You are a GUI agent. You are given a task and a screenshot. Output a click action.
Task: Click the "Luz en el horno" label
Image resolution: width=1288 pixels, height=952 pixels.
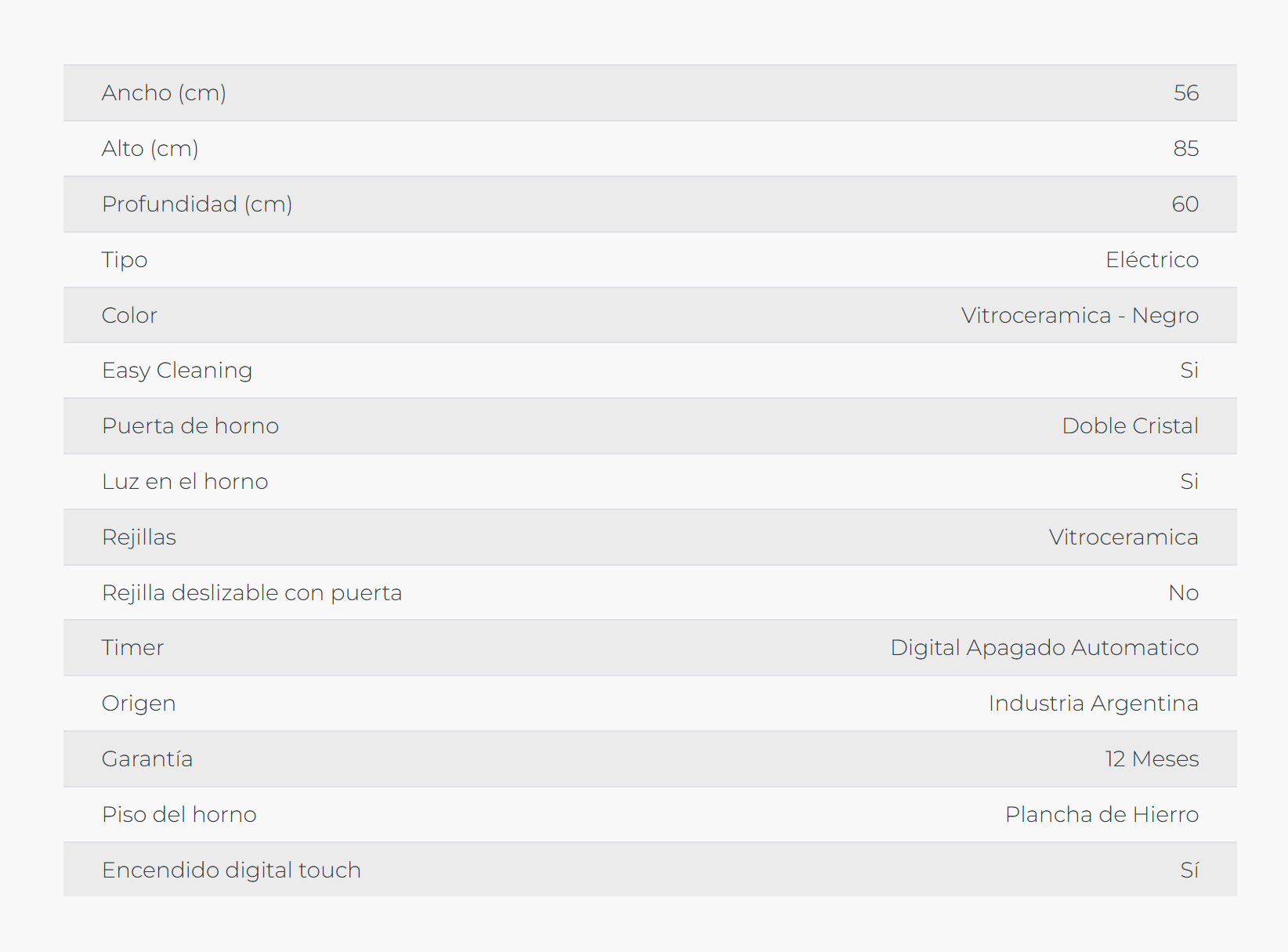[x=185, y=481]
